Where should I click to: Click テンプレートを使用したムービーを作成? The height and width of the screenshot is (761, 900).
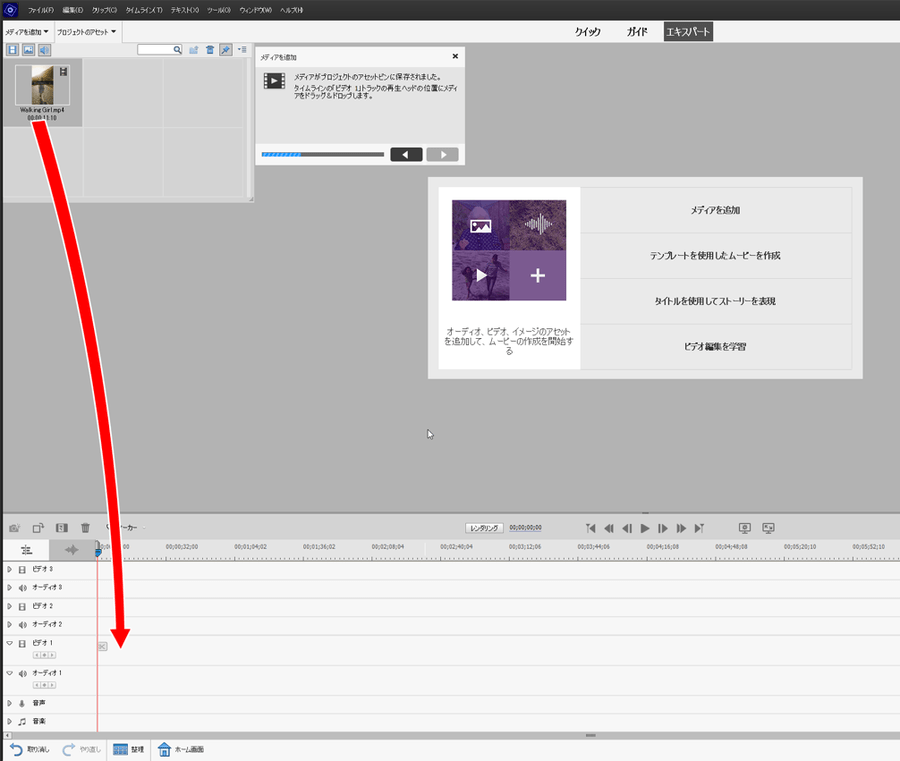pos(715,255)
